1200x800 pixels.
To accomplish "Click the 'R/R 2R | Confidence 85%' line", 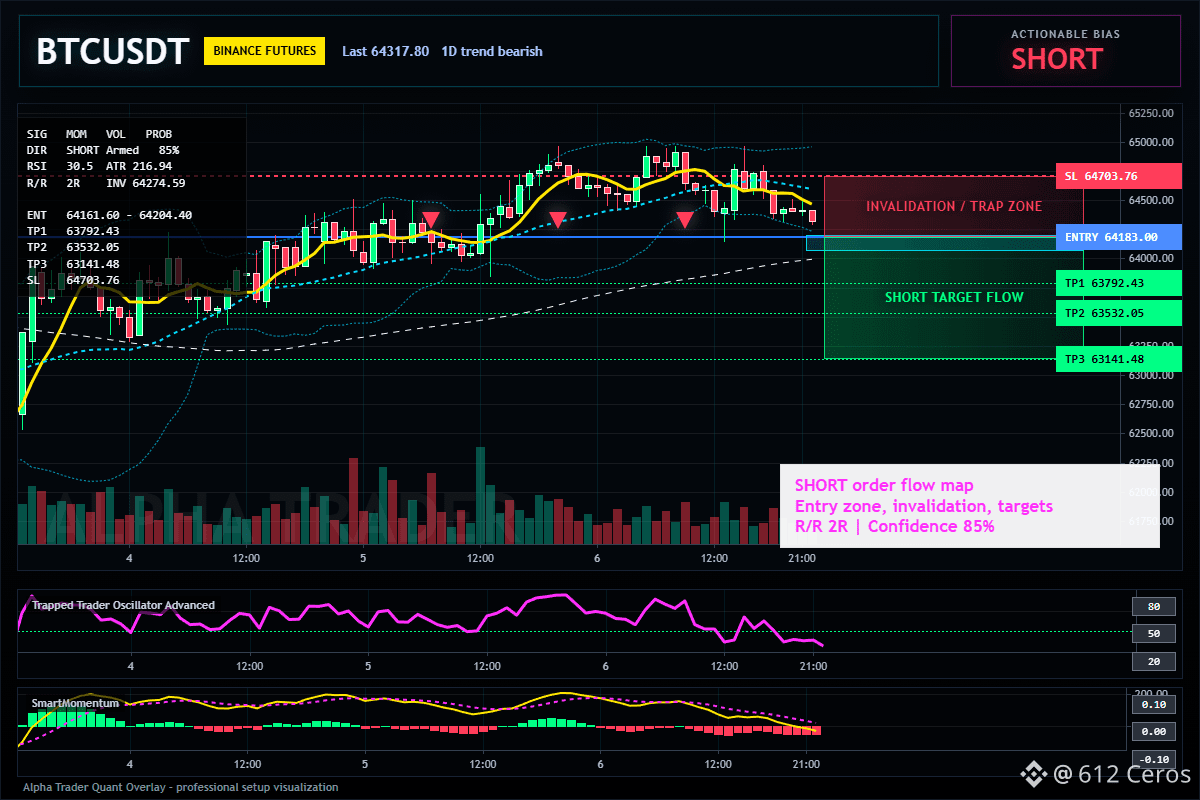I will 895,526.
